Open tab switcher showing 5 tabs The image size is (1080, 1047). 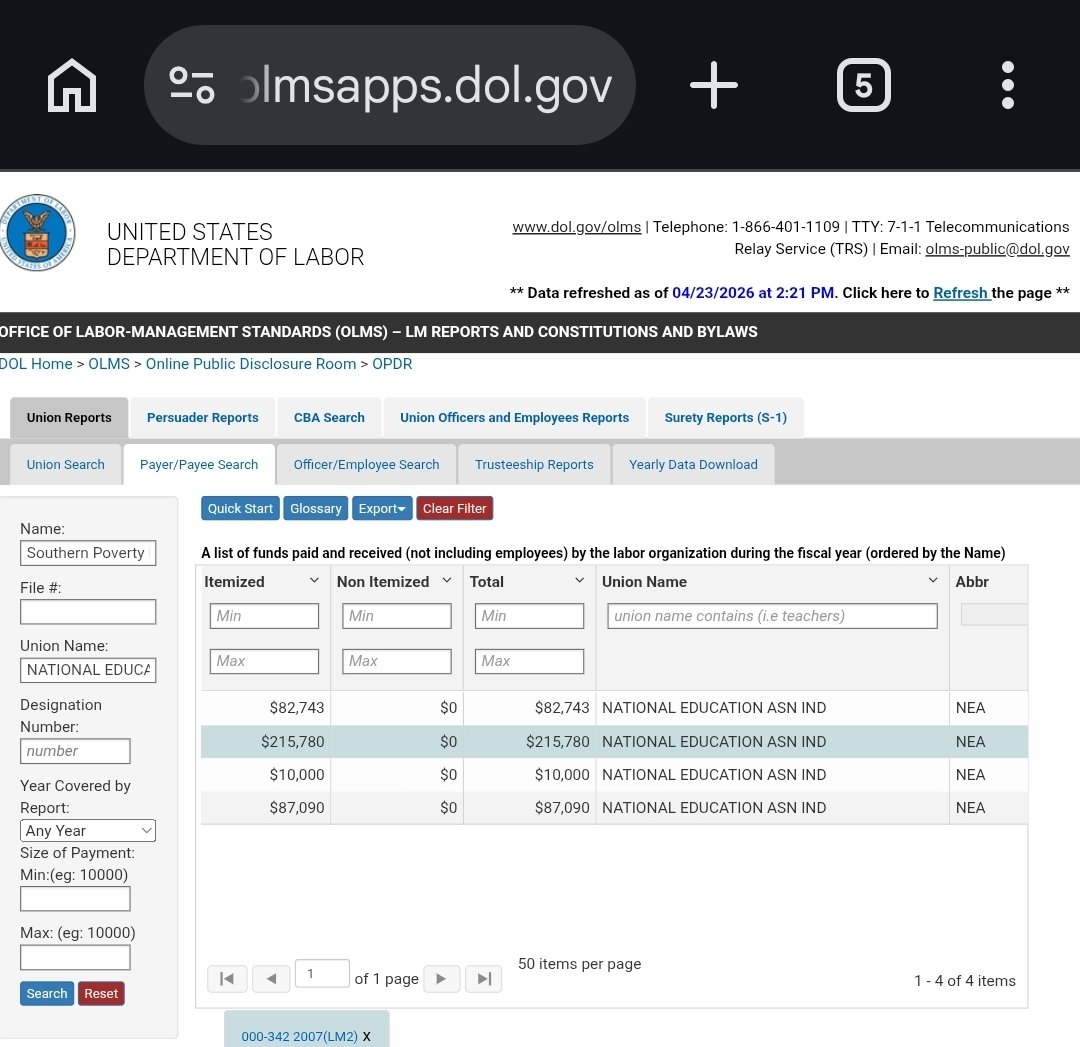864,85
